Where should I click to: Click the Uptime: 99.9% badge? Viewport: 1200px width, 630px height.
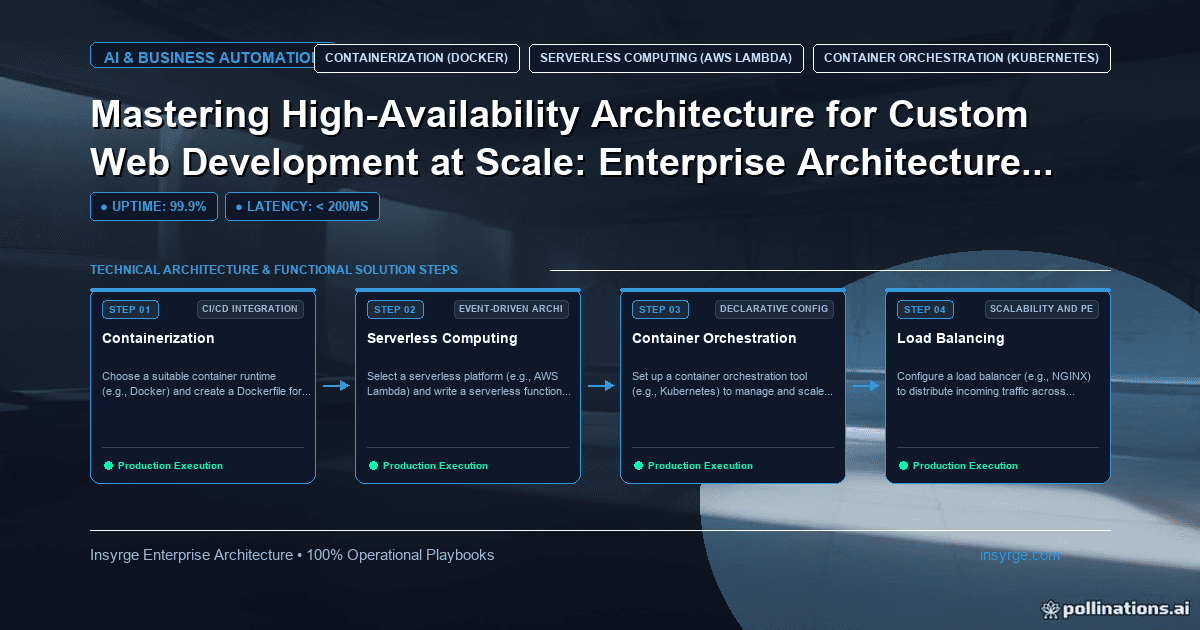click(x=154, y=206)
